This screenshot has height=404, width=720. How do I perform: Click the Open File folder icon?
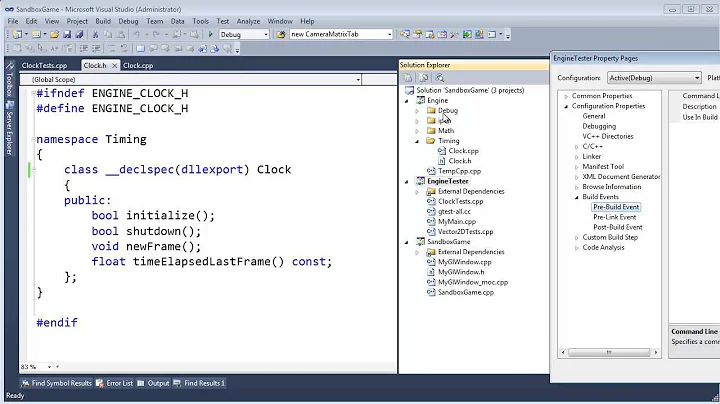pos(53,34)
